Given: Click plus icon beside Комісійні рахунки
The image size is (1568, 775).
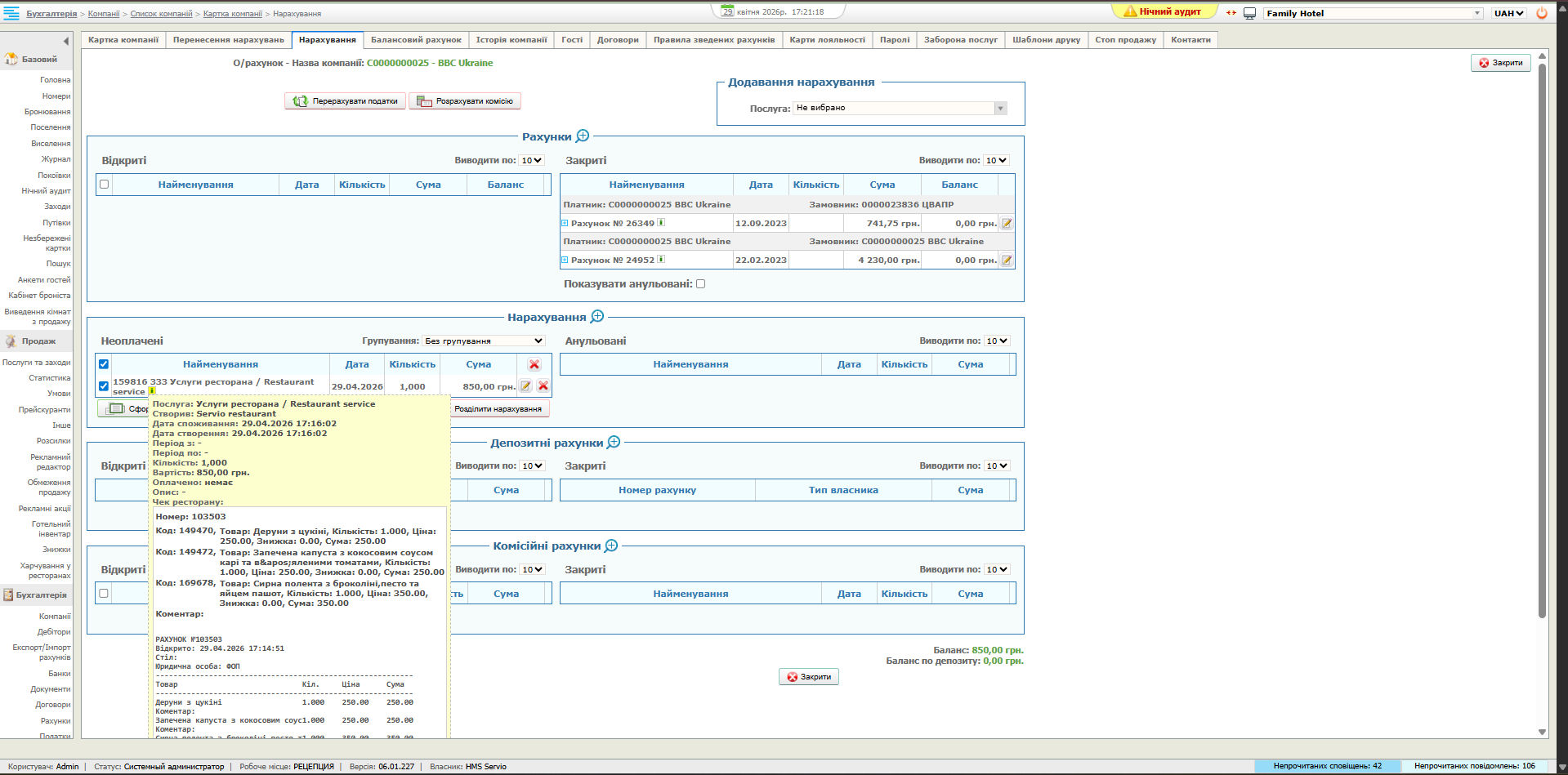Looking at the screenshot, I should pos(611,546).
